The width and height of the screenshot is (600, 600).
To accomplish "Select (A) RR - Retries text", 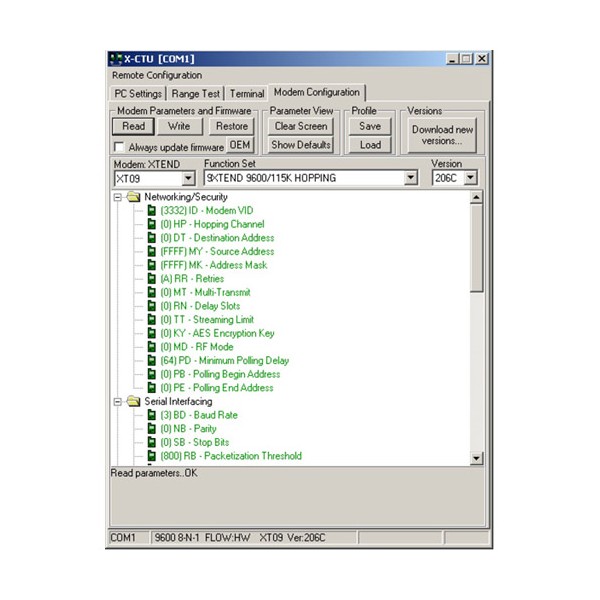I will click(192, 279).
